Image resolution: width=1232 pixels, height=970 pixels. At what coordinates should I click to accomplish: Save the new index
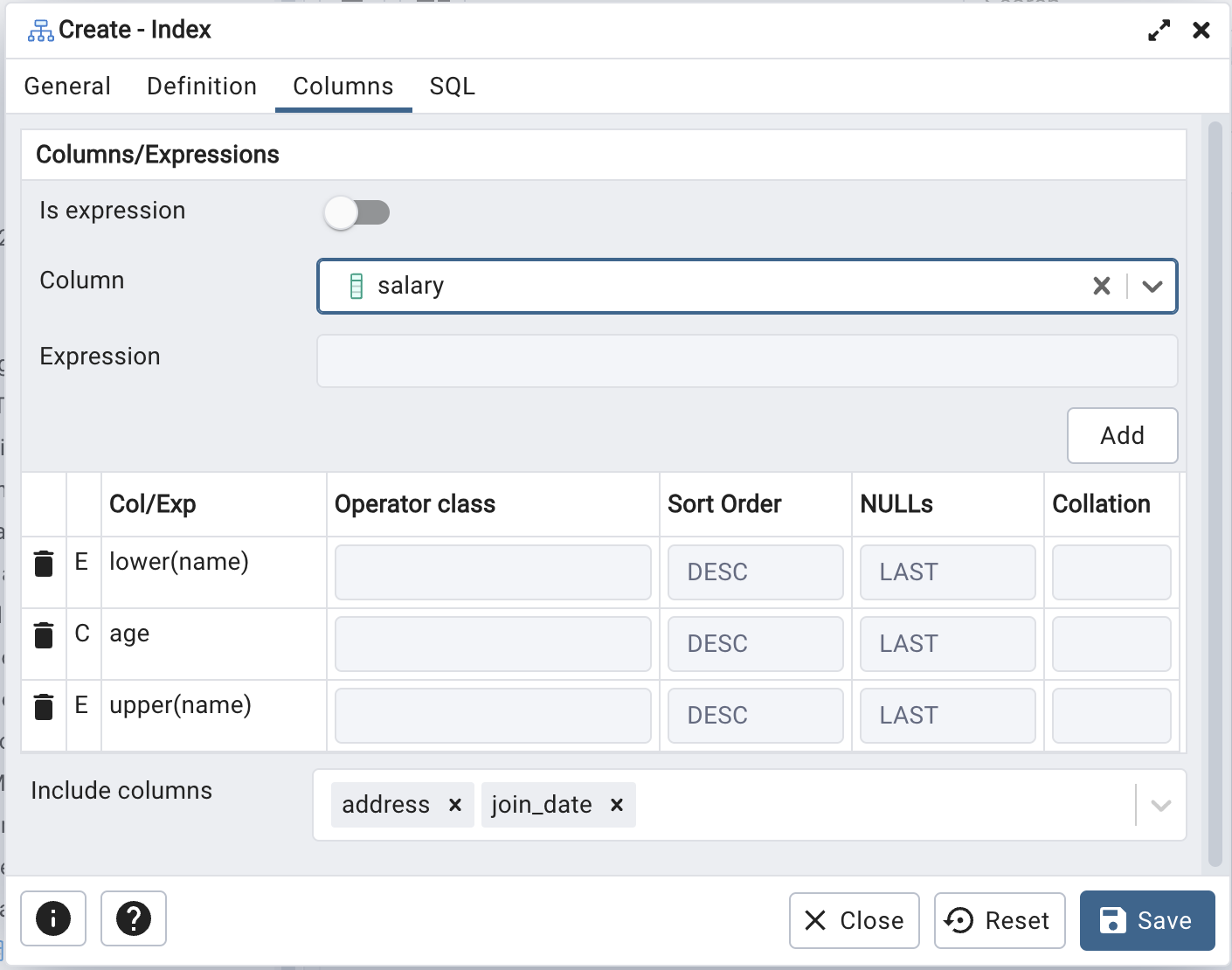coord(1146,920)
